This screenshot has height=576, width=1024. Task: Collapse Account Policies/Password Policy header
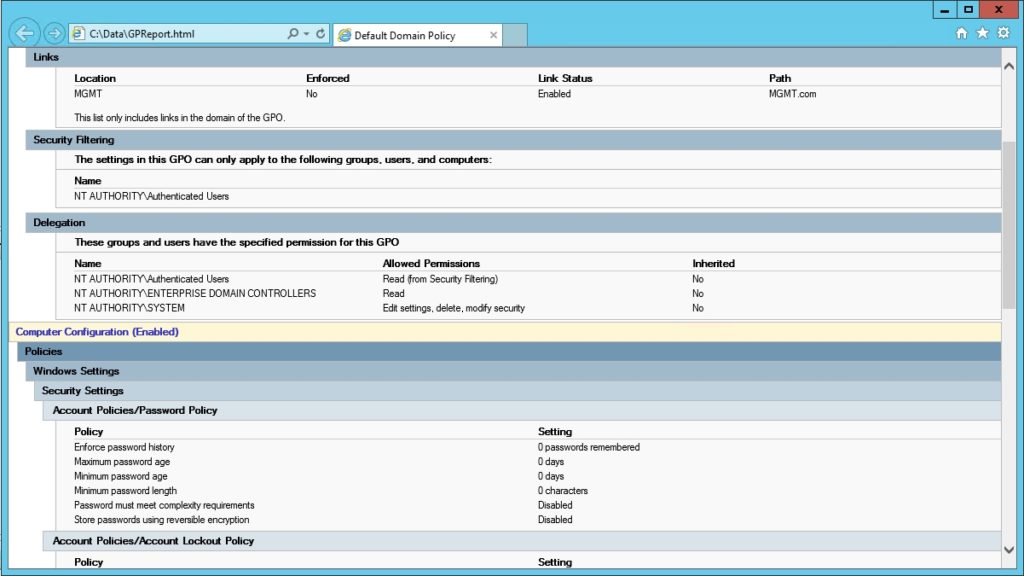(x=522, y=410)
